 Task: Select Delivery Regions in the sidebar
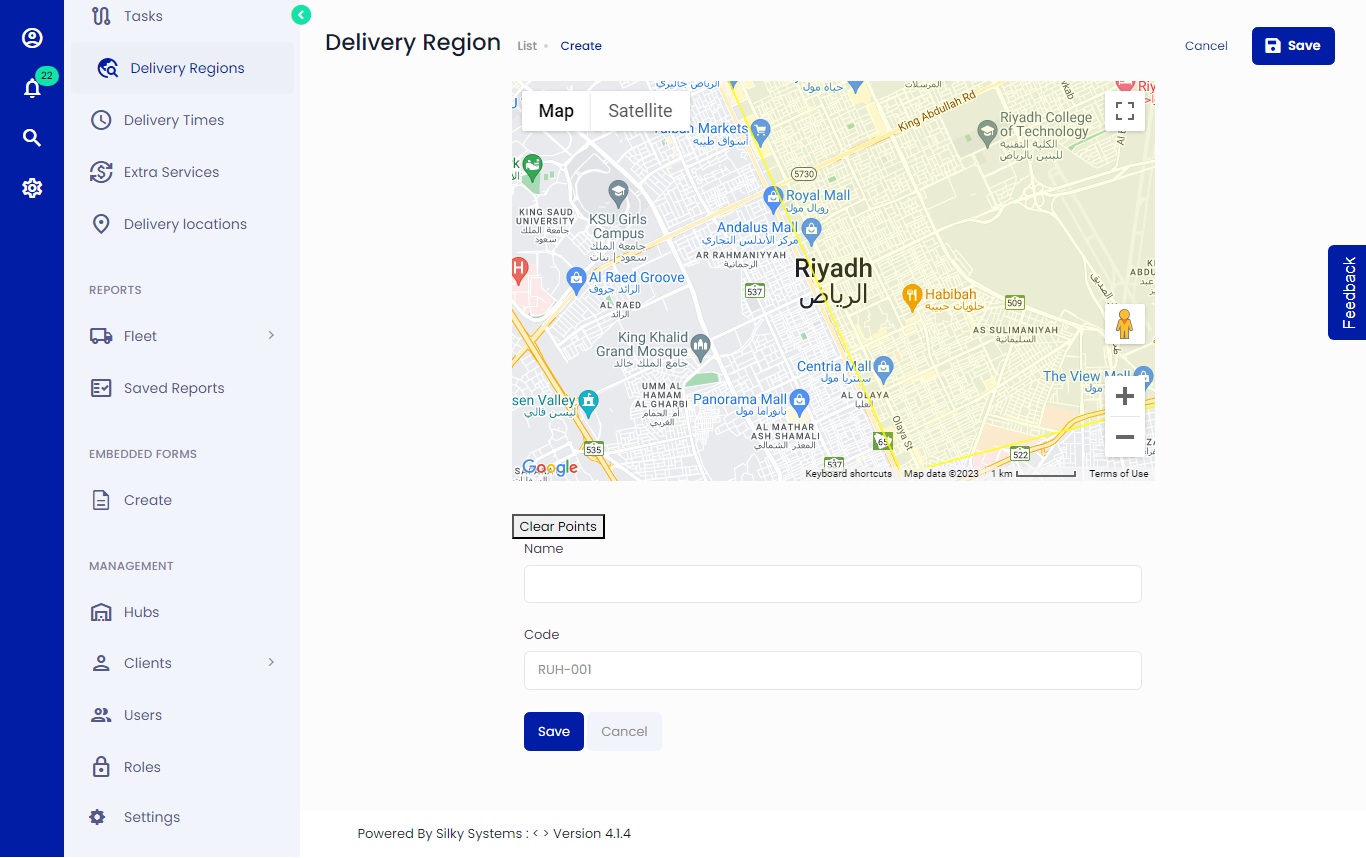click(186, 67)
